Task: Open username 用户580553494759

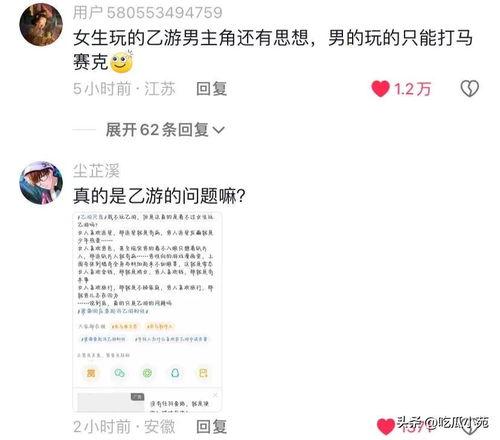Action: [x=148, y=13]
